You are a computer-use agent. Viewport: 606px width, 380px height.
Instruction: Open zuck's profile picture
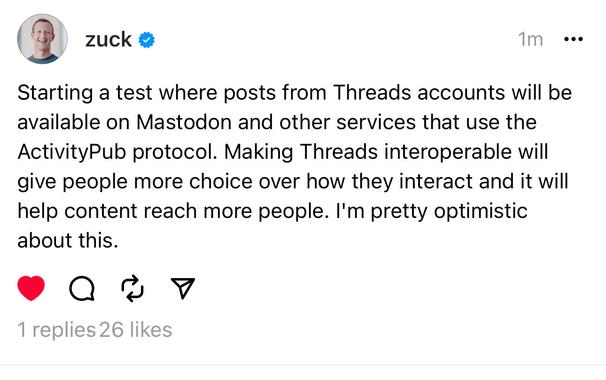pyautogui.click(x=42, y=39)
